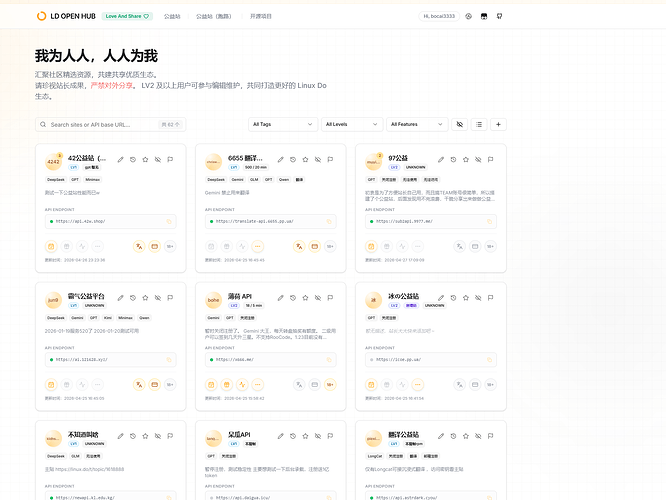Add a new site with plus button
666x500 pixels.
[x=498, y=124]
